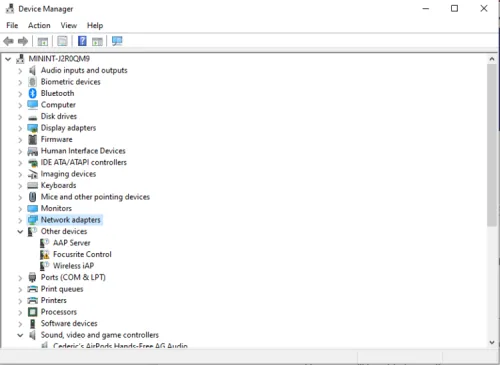Select Cederic's AirPods Hands-Free AG Audio

(x=120, y=346)
